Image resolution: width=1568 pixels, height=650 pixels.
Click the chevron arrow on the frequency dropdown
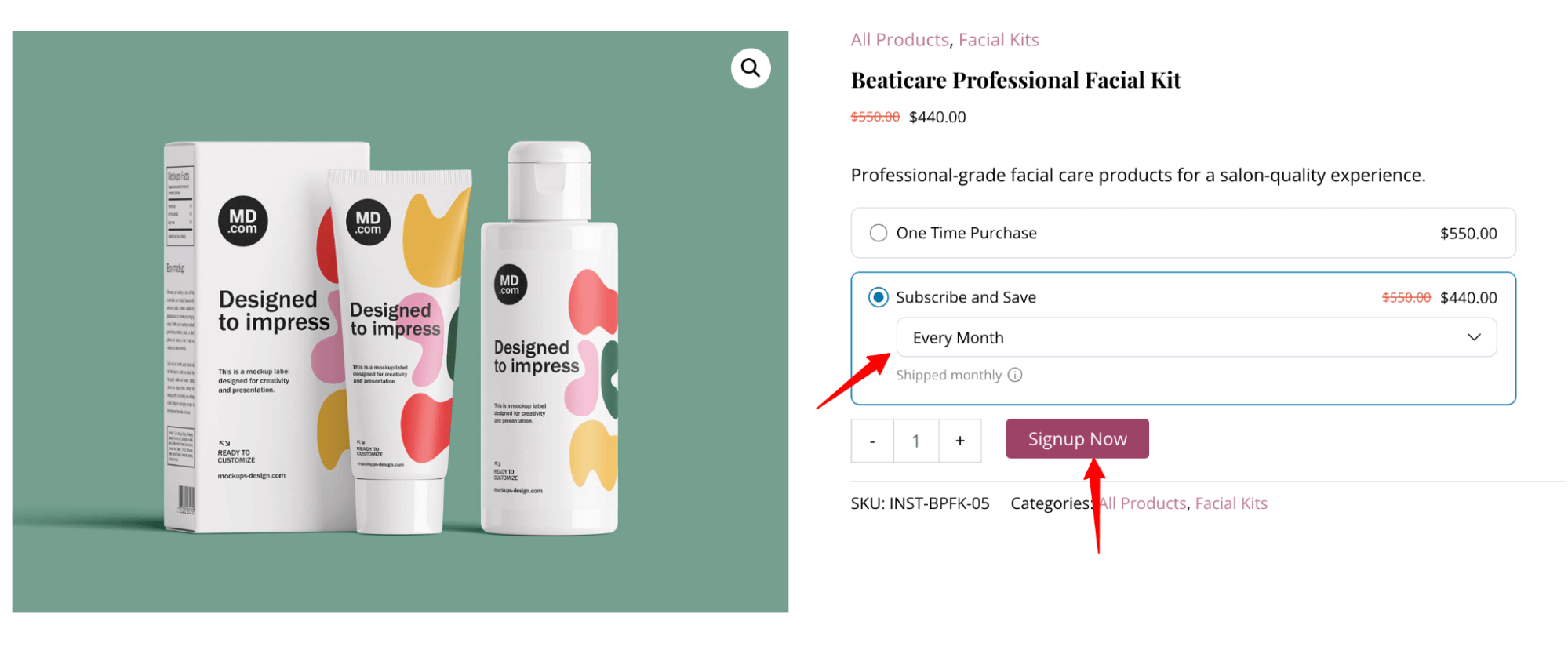[1474, 337]
